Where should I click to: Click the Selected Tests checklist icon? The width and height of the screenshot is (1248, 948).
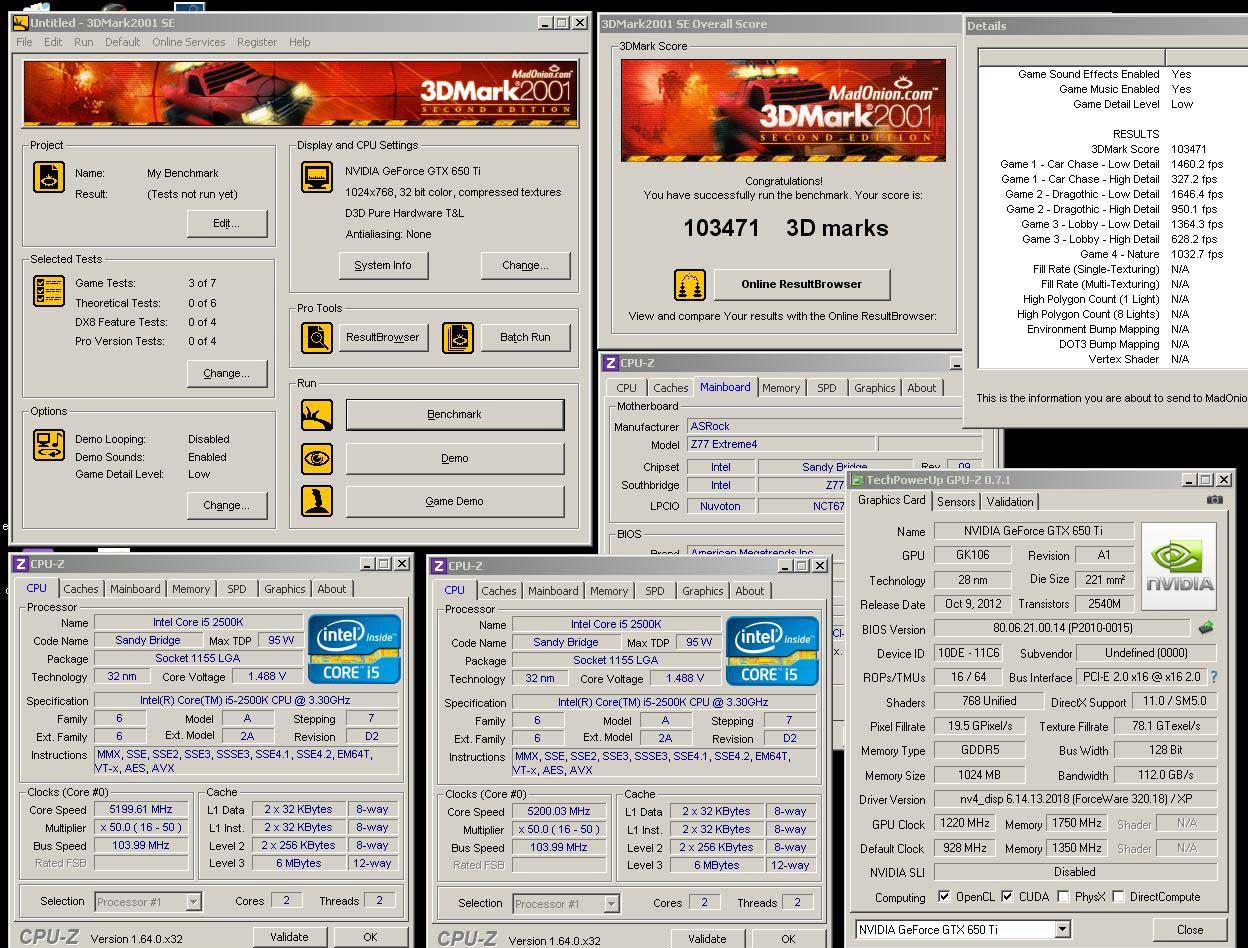49,291
